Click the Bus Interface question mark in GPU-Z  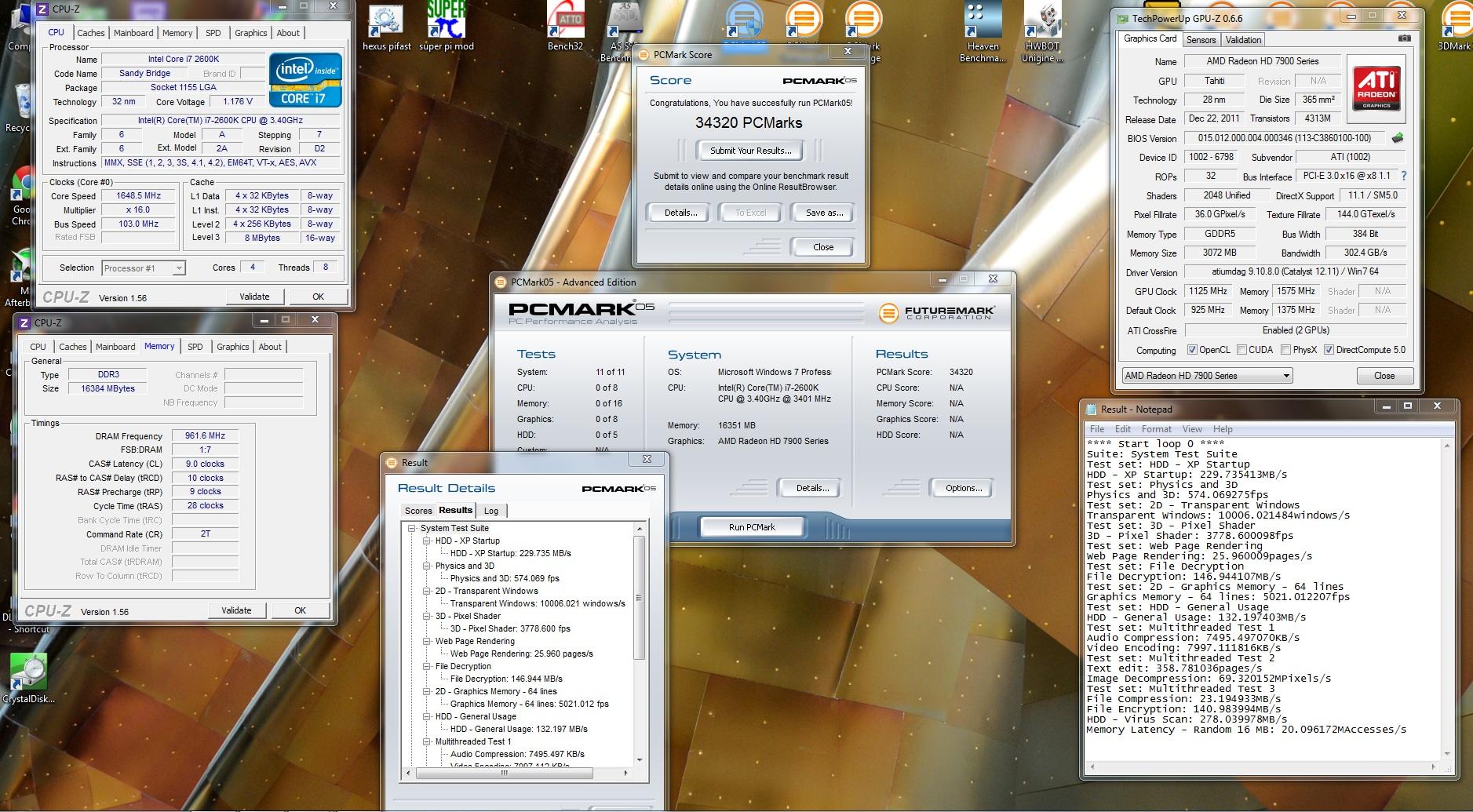click(x=1404, y=176)
